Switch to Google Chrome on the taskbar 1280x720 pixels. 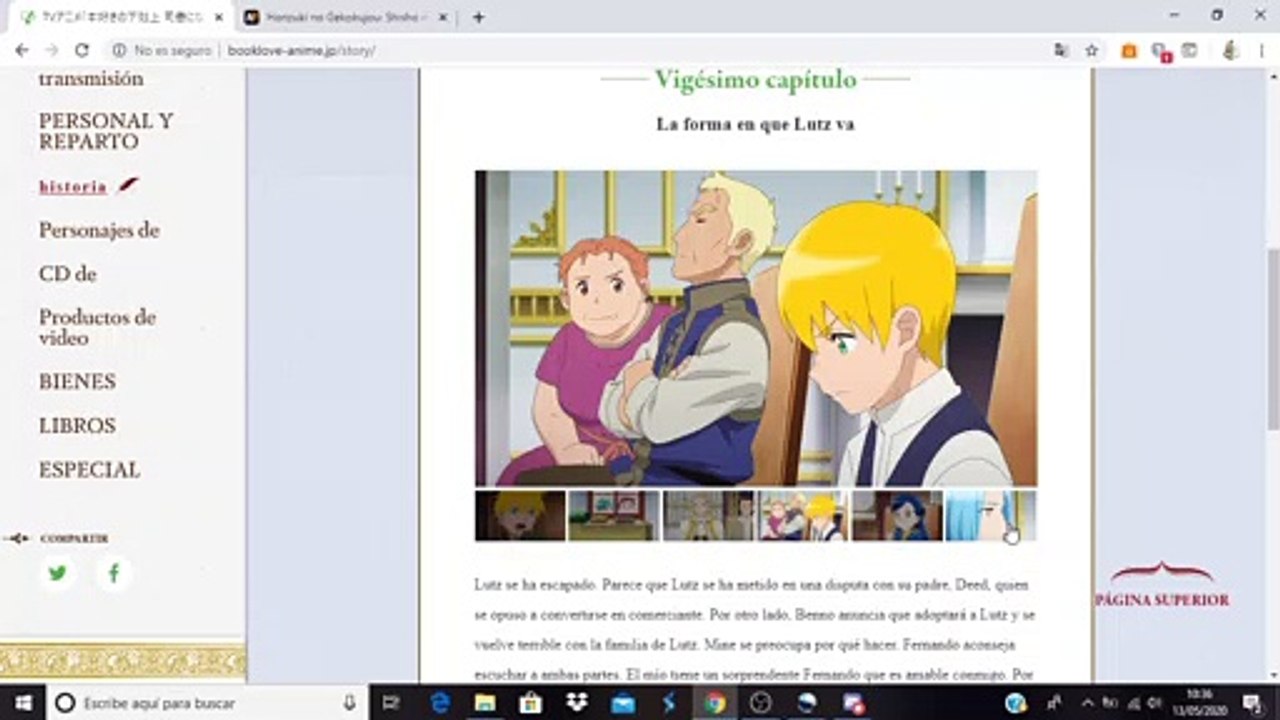coord(714,703)
